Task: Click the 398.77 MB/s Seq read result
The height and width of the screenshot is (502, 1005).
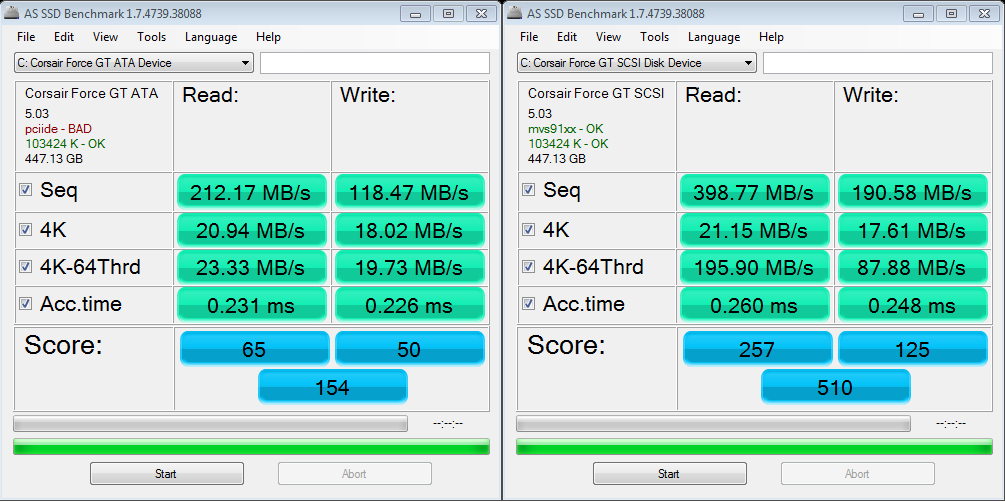Action: 754,192
